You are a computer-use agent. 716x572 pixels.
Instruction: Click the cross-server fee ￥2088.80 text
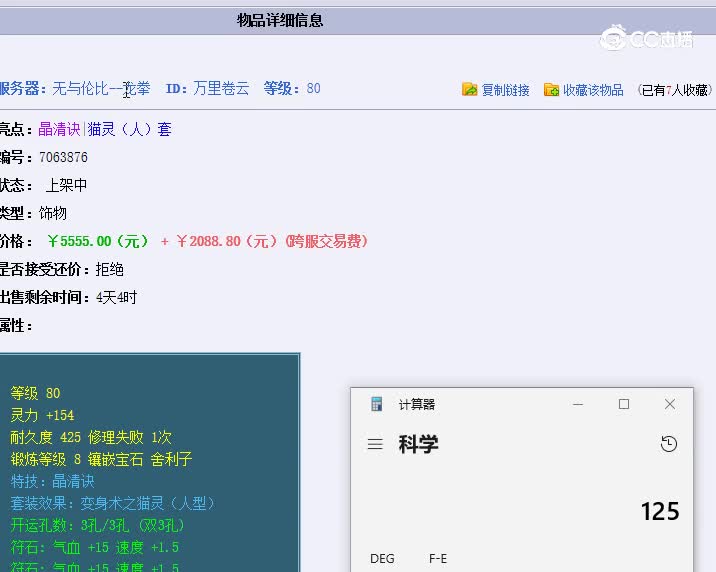pyautogui.click(x=272, y=241)
